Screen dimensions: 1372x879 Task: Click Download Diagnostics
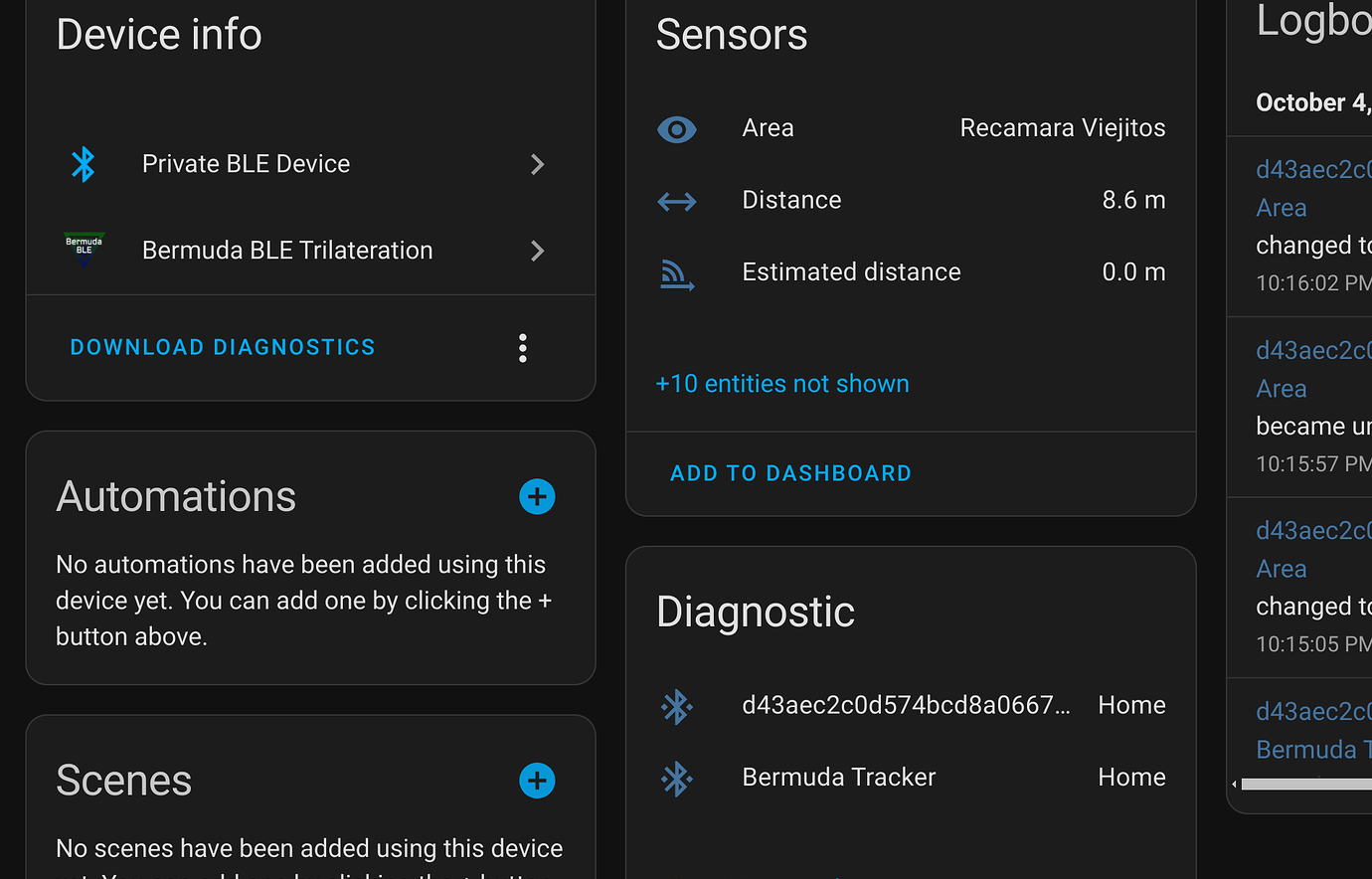point(222,347)
